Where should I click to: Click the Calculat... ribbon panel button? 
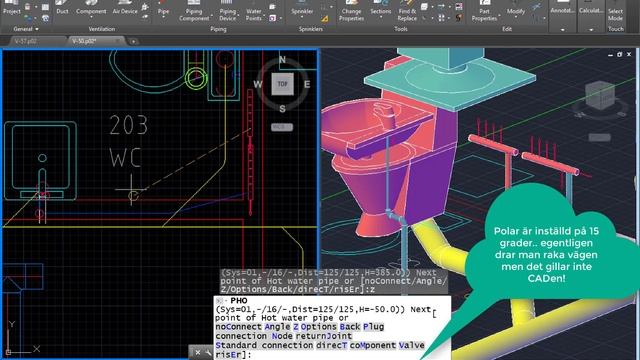pyautogui.click(x=591, y=10)
